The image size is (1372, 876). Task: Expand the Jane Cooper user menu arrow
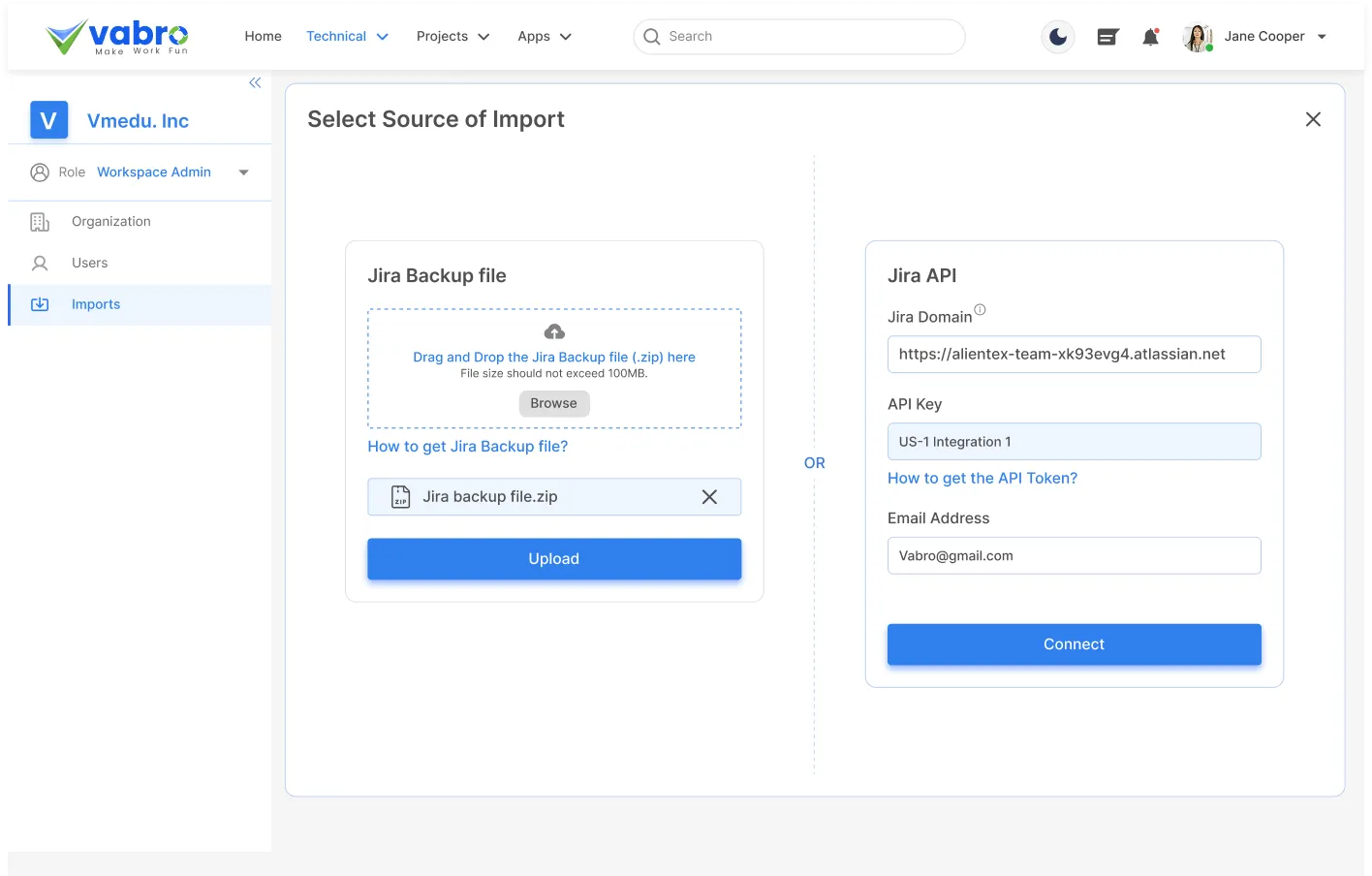tap(1322, 37)
